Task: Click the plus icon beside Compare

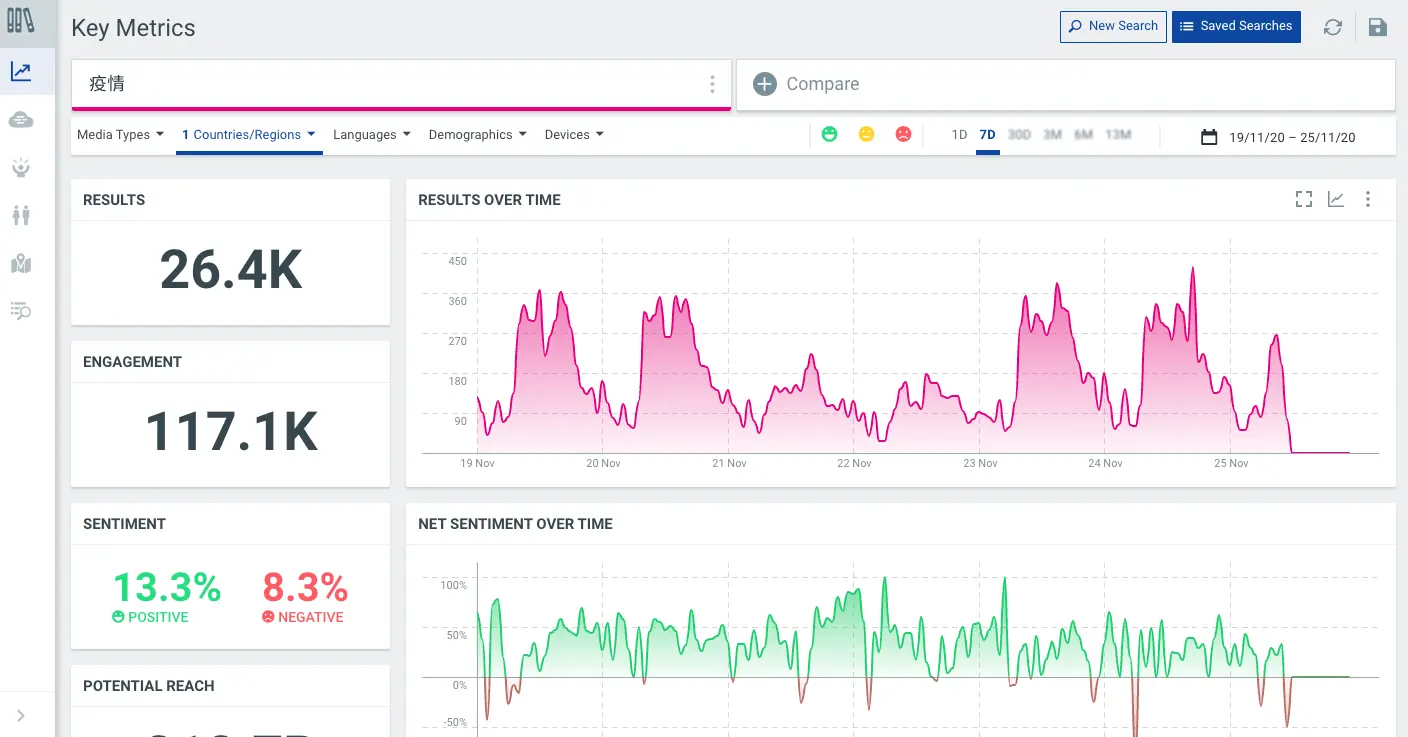Action: [765, 84]
